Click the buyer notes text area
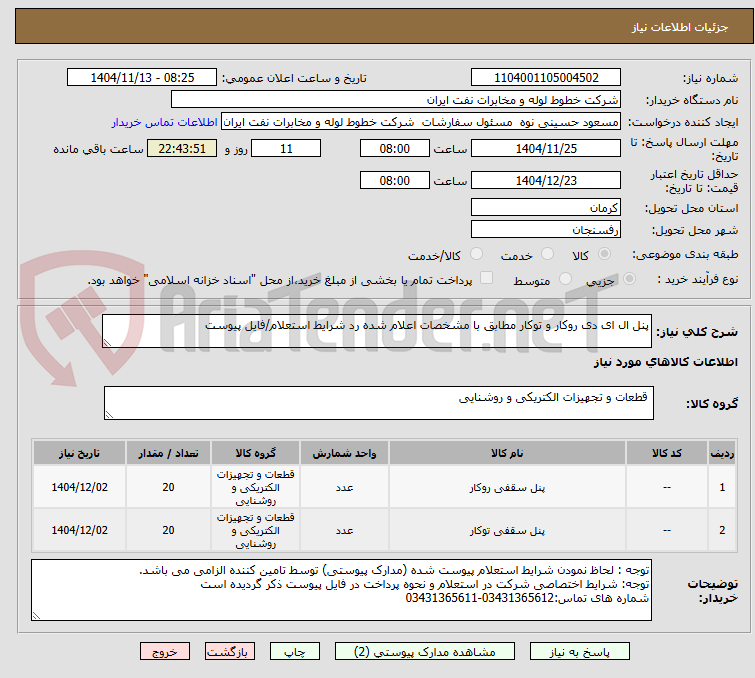The height and width of the screenshot is (678, 755). [x=341, y=590]
